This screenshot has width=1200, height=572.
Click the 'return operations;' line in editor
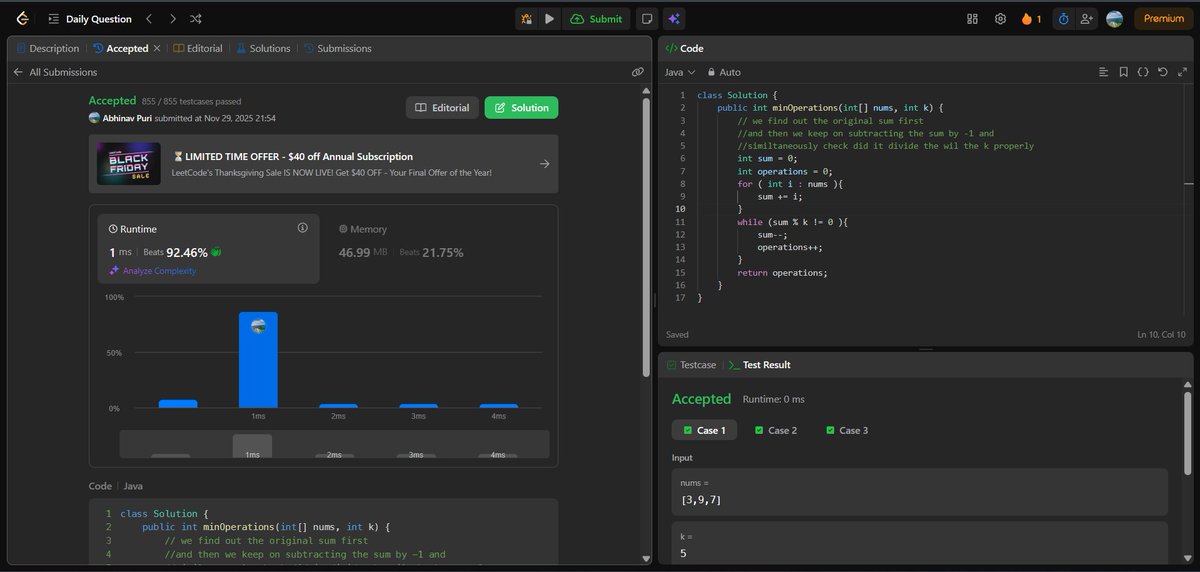783,272
